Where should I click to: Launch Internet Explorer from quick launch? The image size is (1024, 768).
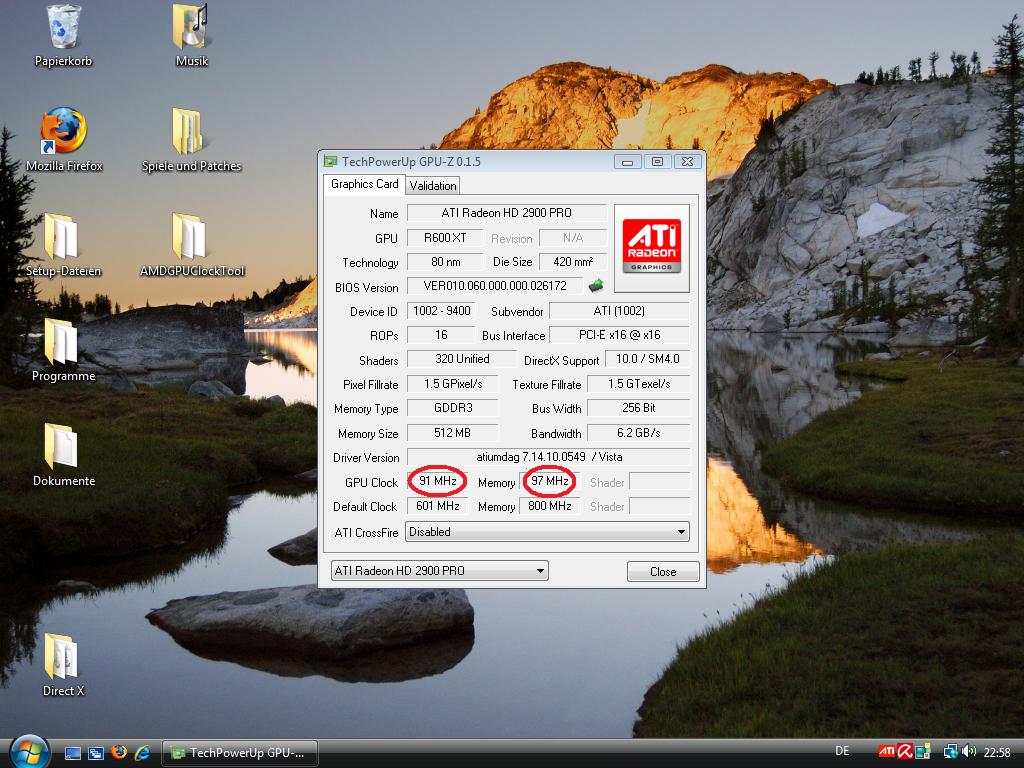pyautogui.click(x=142, y=753)
